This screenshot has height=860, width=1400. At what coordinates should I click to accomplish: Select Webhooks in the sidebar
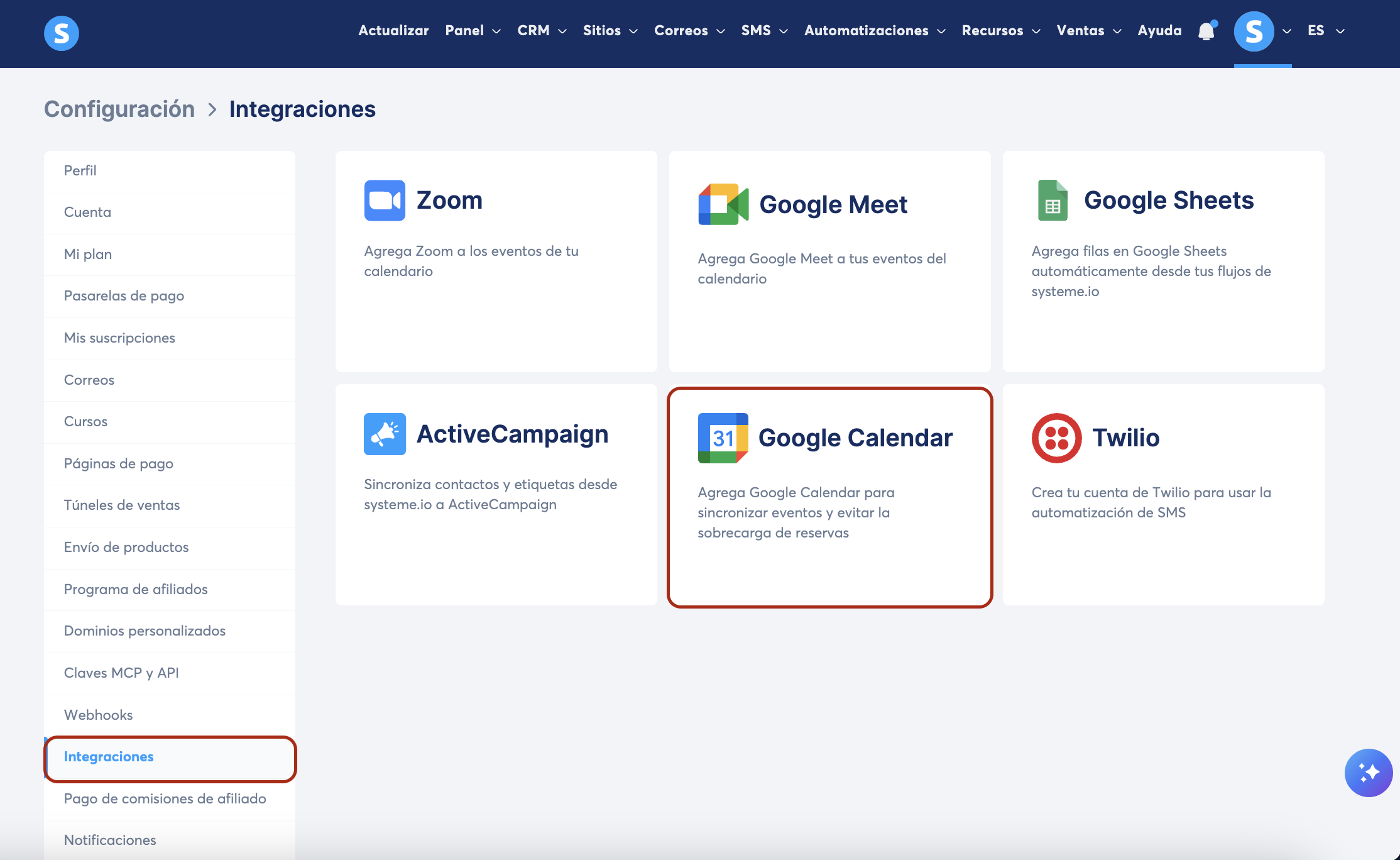click(x=170, y=715)
